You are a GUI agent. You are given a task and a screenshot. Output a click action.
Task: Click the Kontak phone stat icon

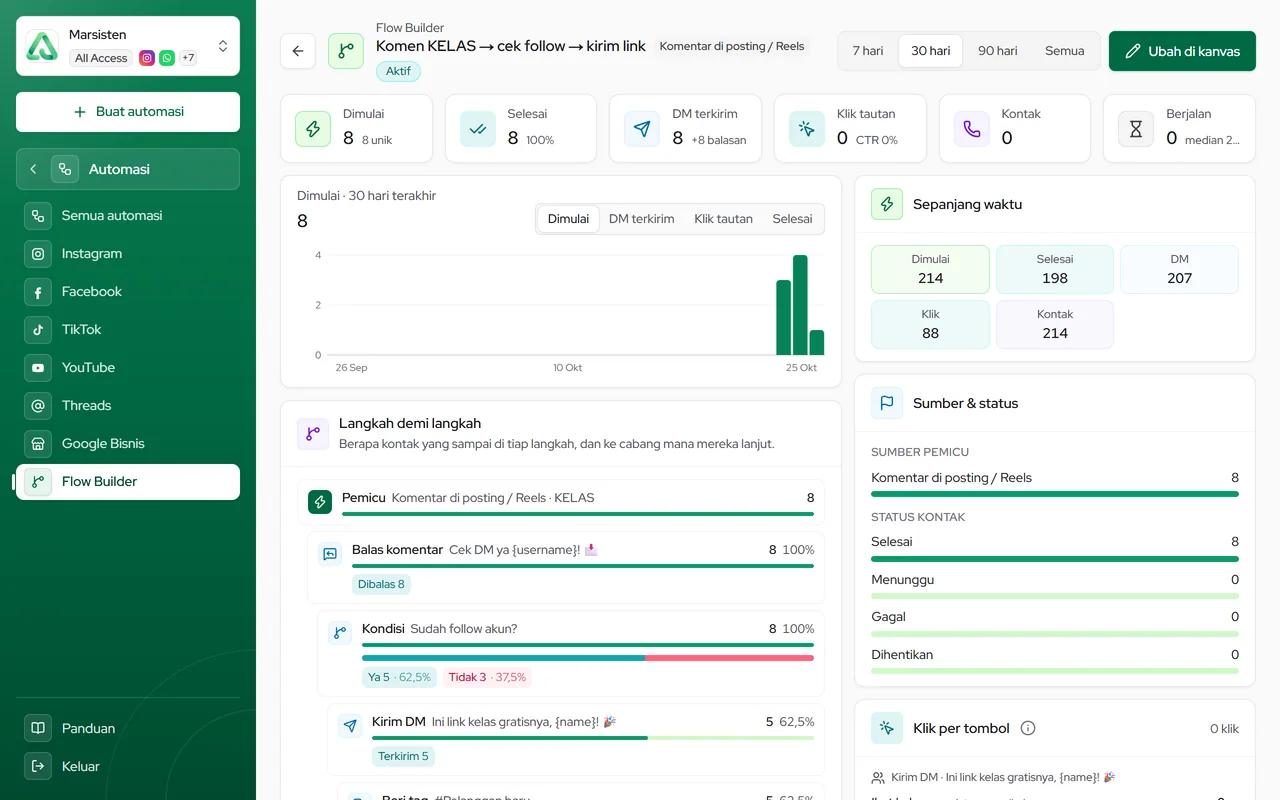(972, 129)
